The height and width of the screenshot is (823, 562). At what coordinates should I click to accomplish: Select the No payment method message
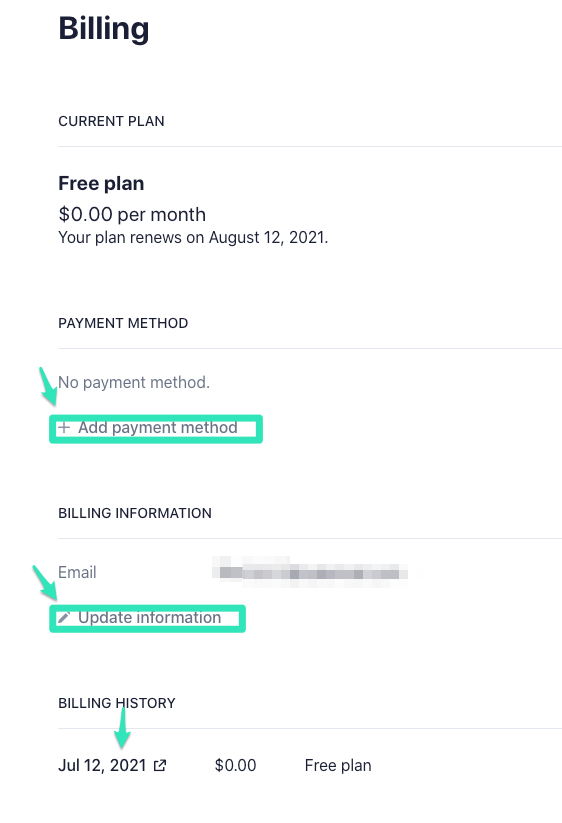click(134, 382)
